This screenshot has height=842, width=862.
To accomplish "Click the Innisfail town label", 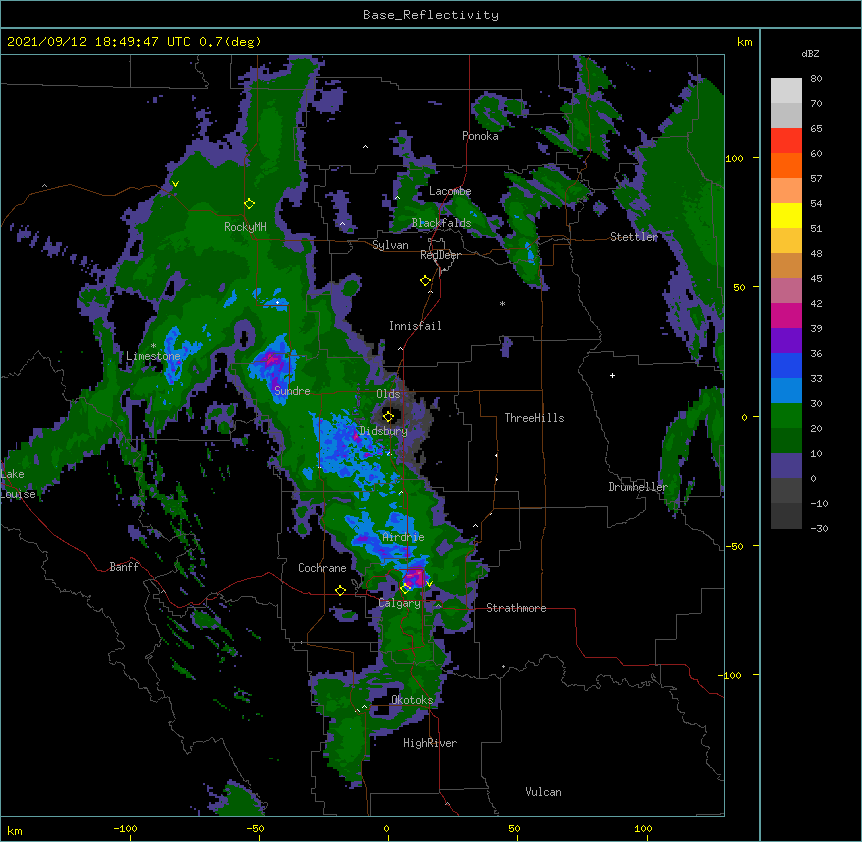I will tap(415, 326).
